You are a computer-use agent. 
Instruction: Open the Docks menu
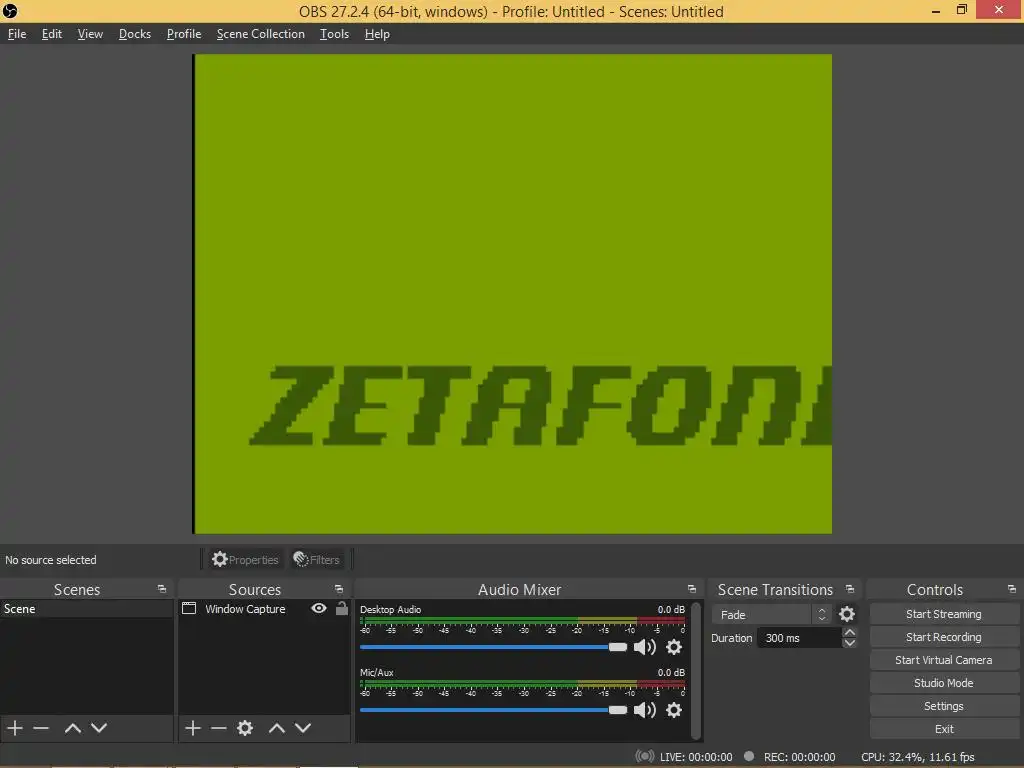click(x=135, y=34)
